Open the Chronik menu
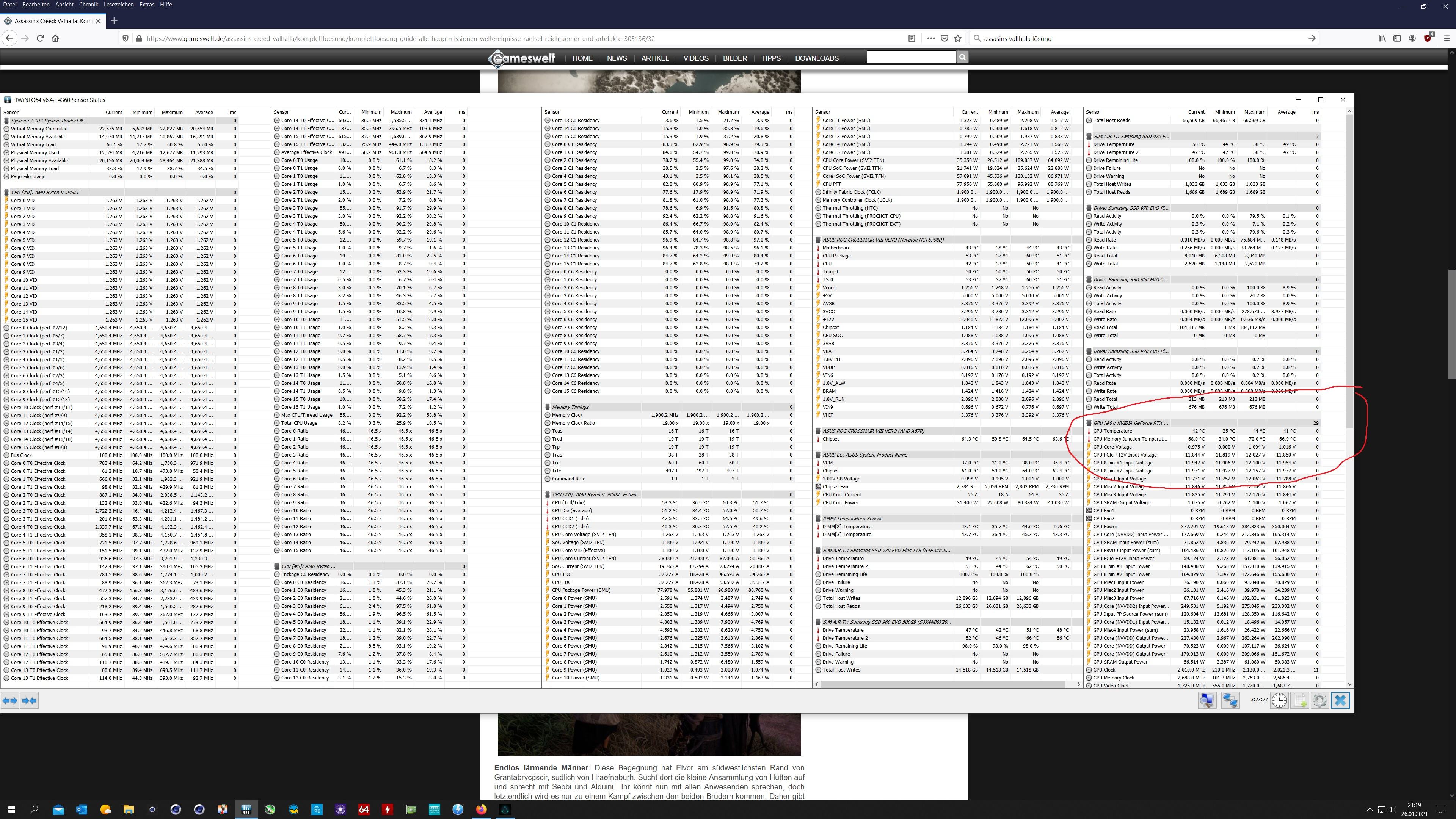 click(88, 5)
